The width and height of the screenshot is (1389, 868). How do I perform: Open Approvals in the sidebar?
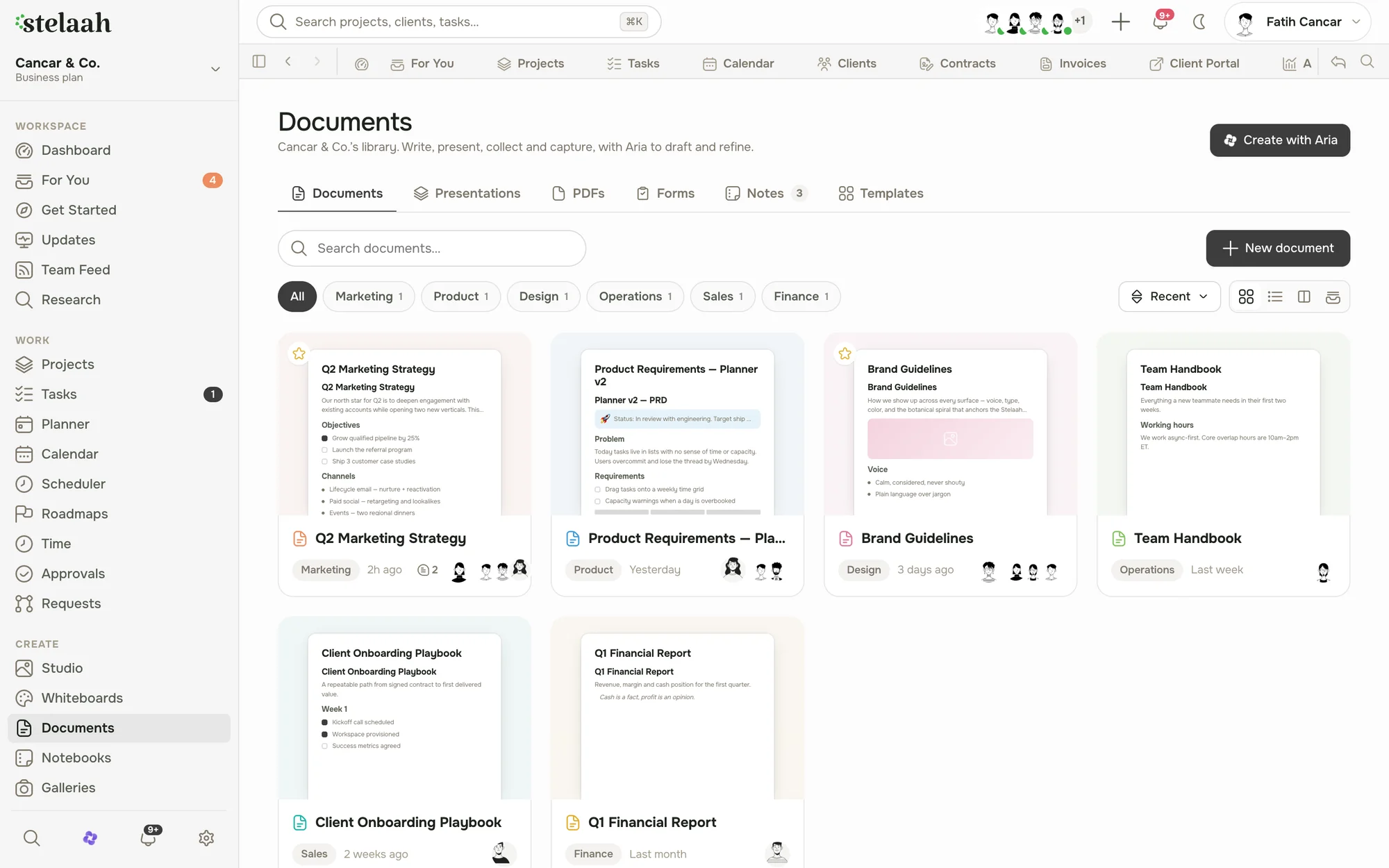pyautogui.click(x=119, y=574)
